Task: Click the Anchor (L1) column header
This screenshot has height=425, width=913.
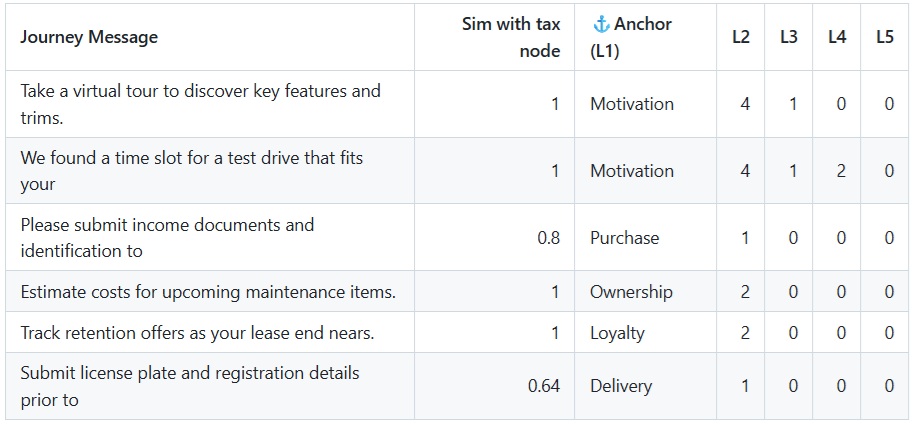Action: tap(632, 37)
